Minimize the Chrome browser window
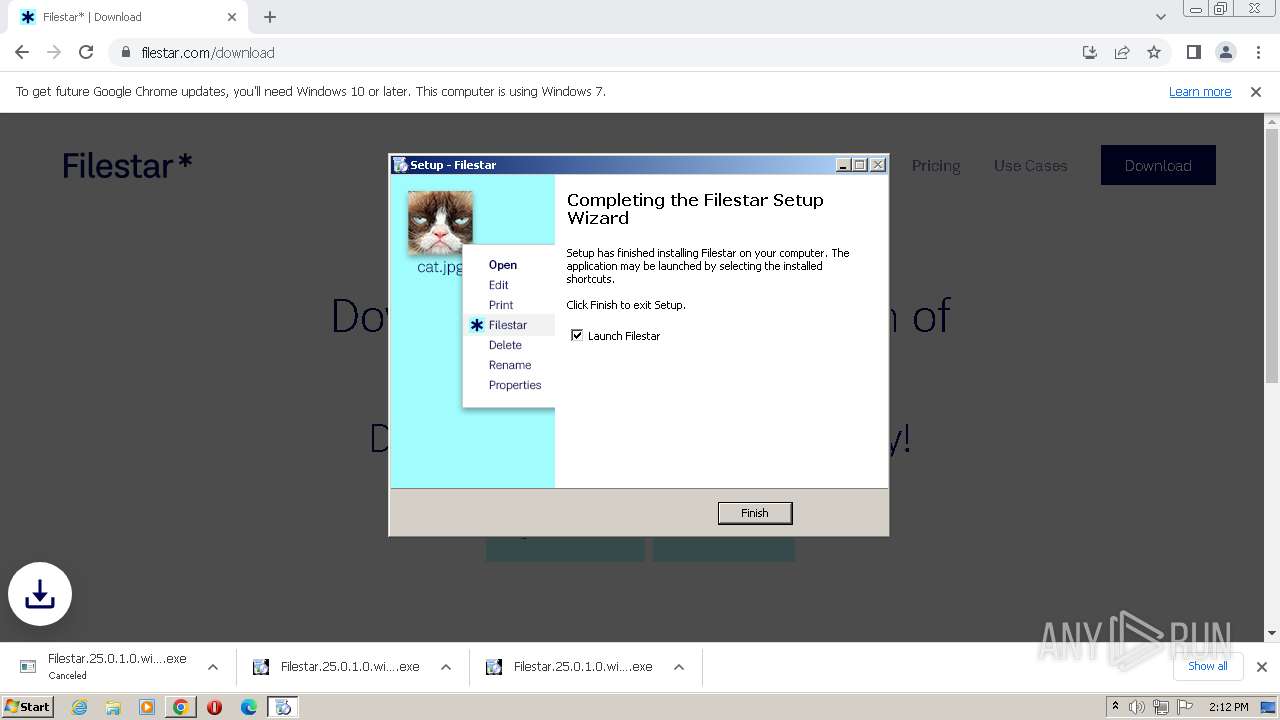This screenshot has height=720, width=1280. pos(1195,9)
